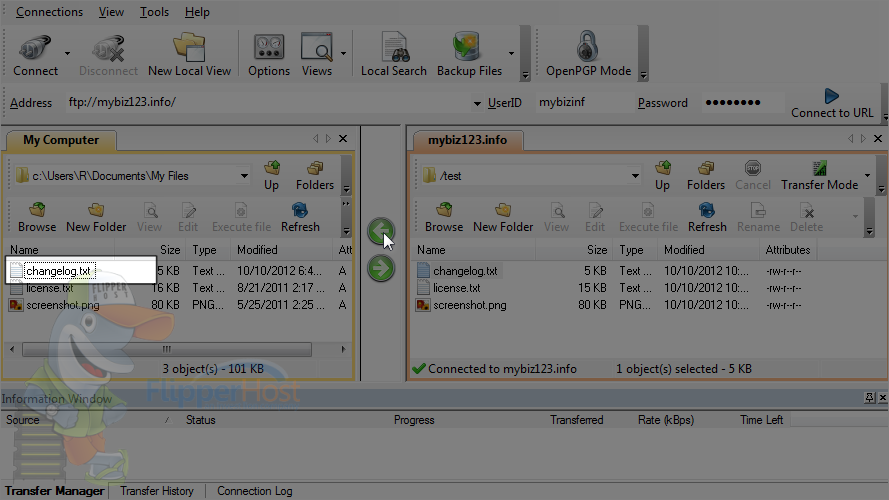Click Edit in My Computer pane
The image size is (889, 500).
(x=188, y=218)
